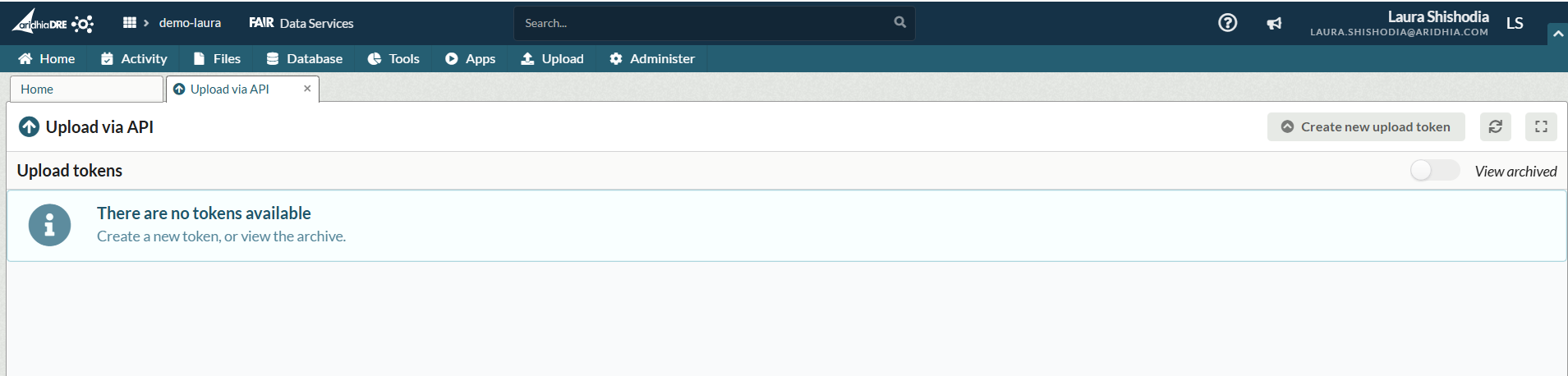Expand panel to fullscreen icon
This screenshot has height=376, width=1568.
(x=1541, y=126)
